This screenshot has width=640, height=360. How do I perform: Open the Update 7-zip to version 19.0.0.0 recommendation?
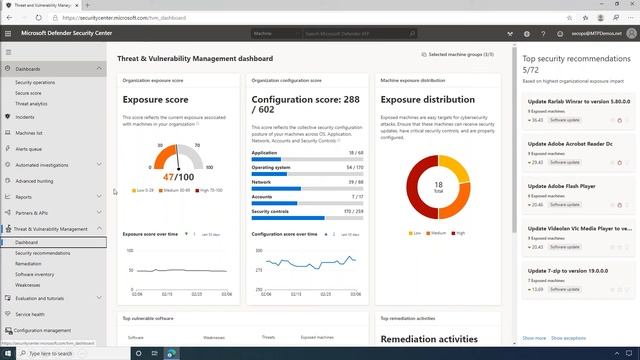[567, 271]
